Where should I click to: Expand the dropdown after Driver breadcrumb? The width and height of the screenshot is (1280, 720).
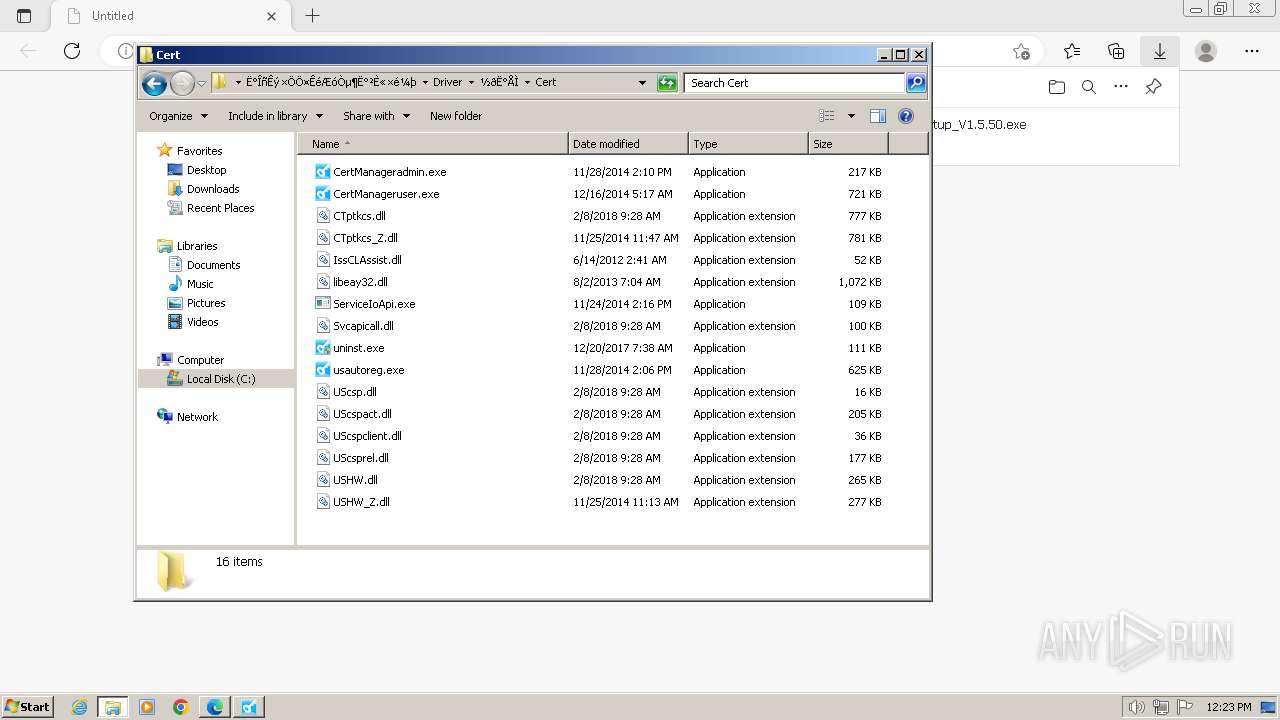click(471, 83)
